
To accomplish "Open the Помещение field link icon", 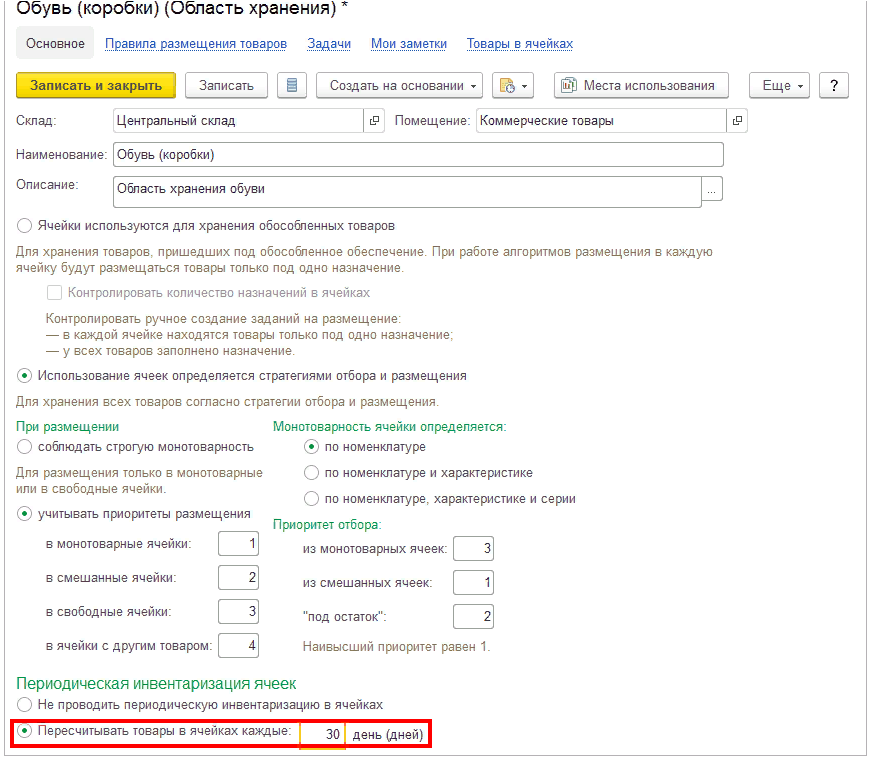I will 737,121.
